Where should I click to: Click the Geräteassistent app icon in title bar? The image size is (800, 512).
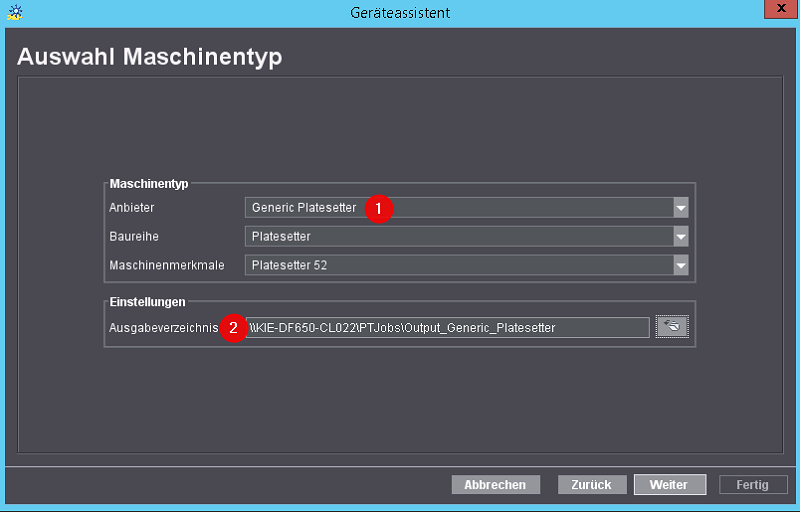14,12
